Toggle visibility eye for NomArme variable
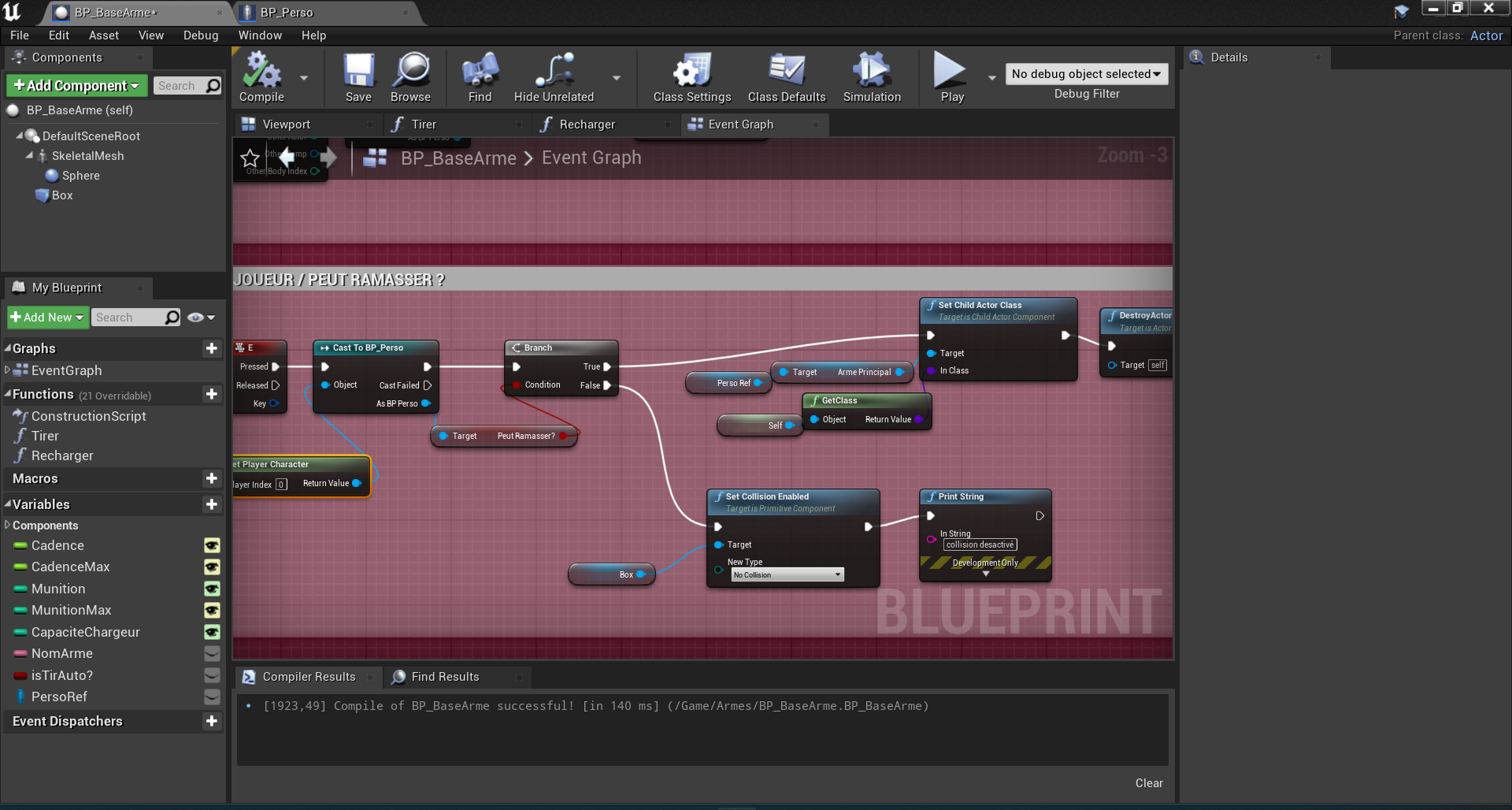This screenshot has width=1512, height=810. [212, 653]
